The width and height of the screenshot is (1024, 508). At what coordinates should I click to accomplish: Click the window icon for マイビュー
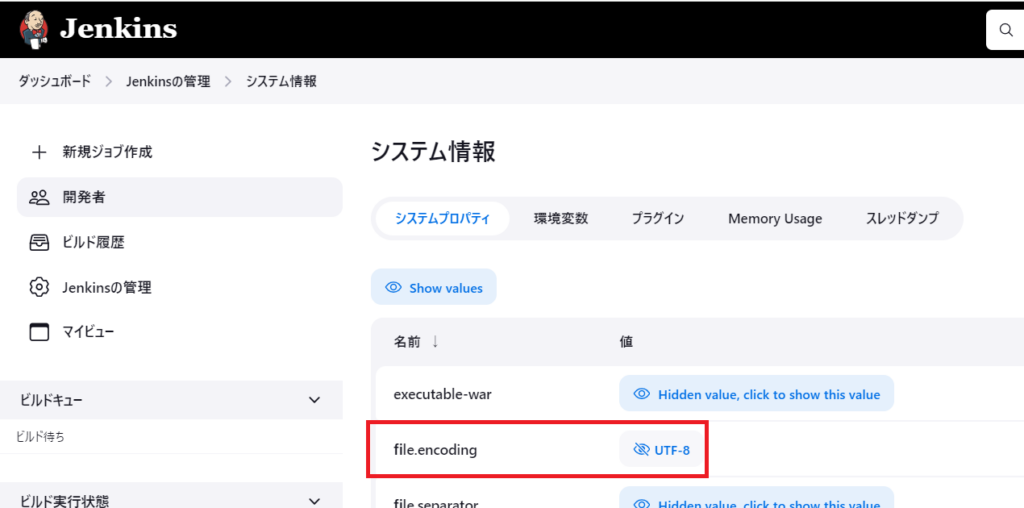39,332
